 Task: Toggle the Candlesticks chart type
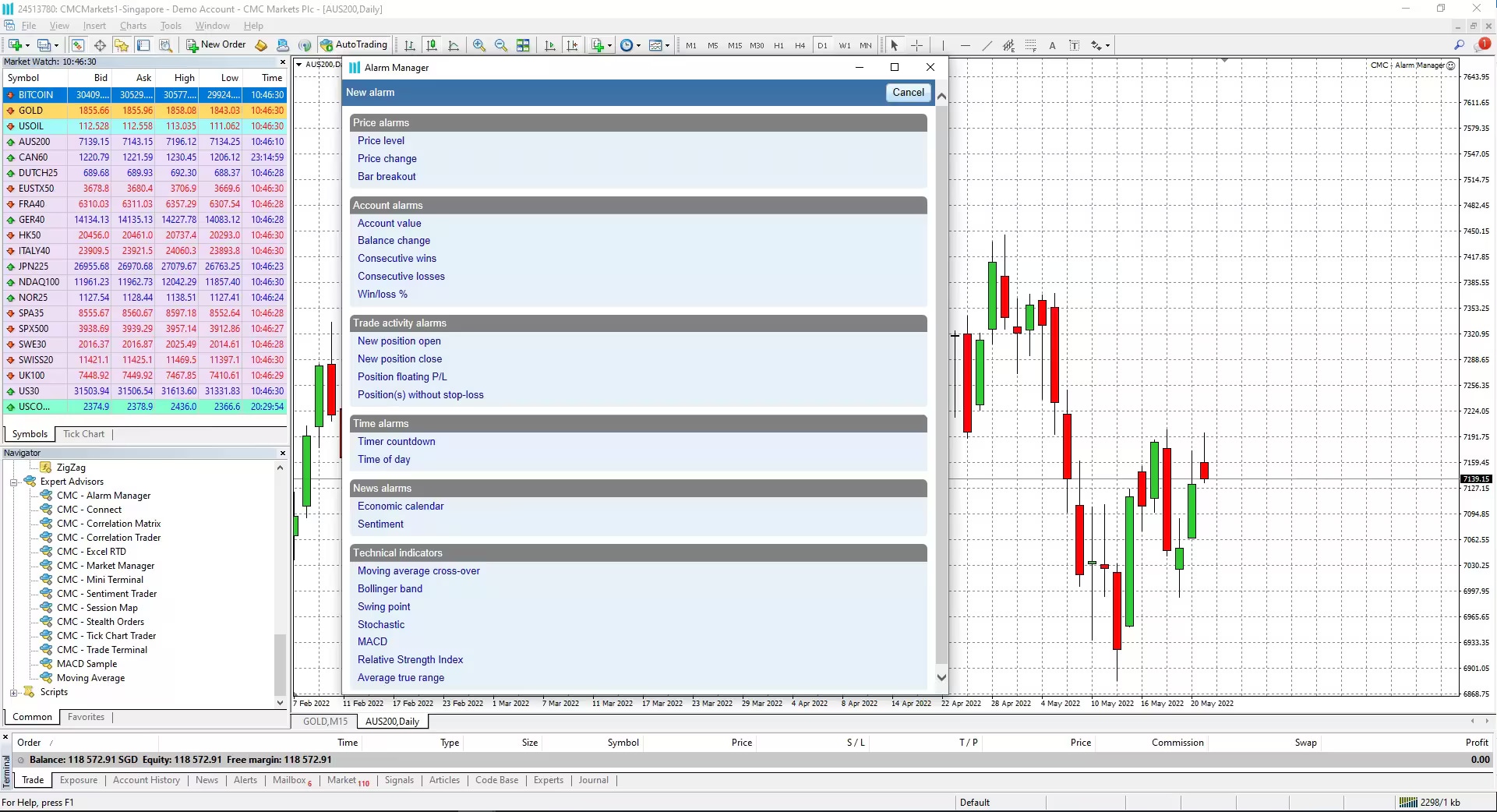431,45
